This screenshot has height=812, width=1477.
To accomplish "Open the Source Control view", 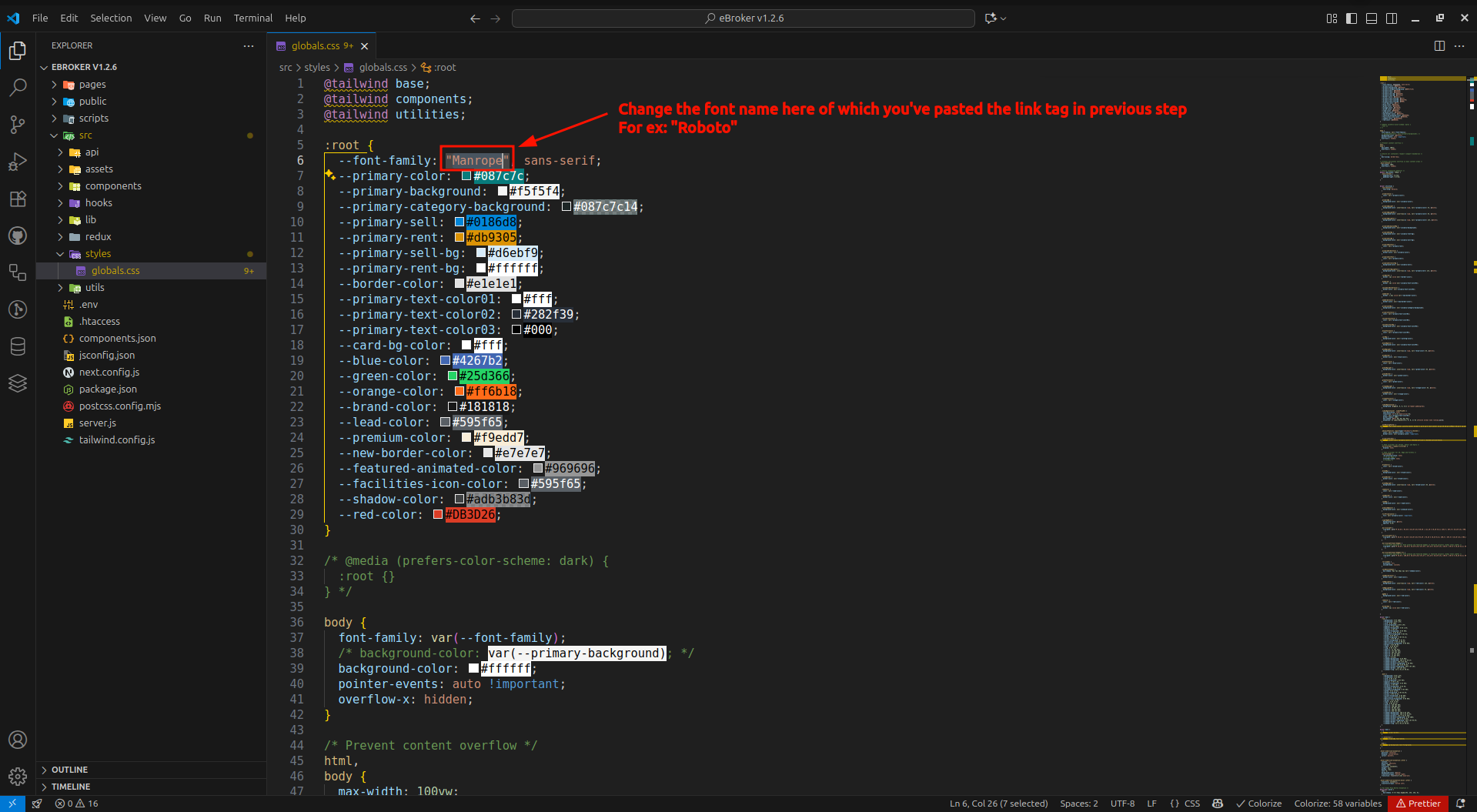I will point(17,124).
